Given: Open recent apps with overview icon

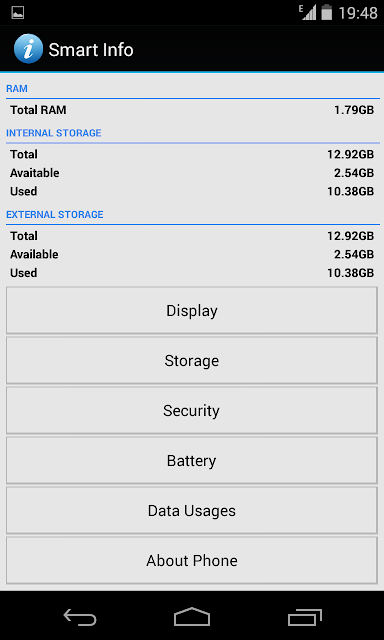Looking at the screenshot, I should point(304,616).
